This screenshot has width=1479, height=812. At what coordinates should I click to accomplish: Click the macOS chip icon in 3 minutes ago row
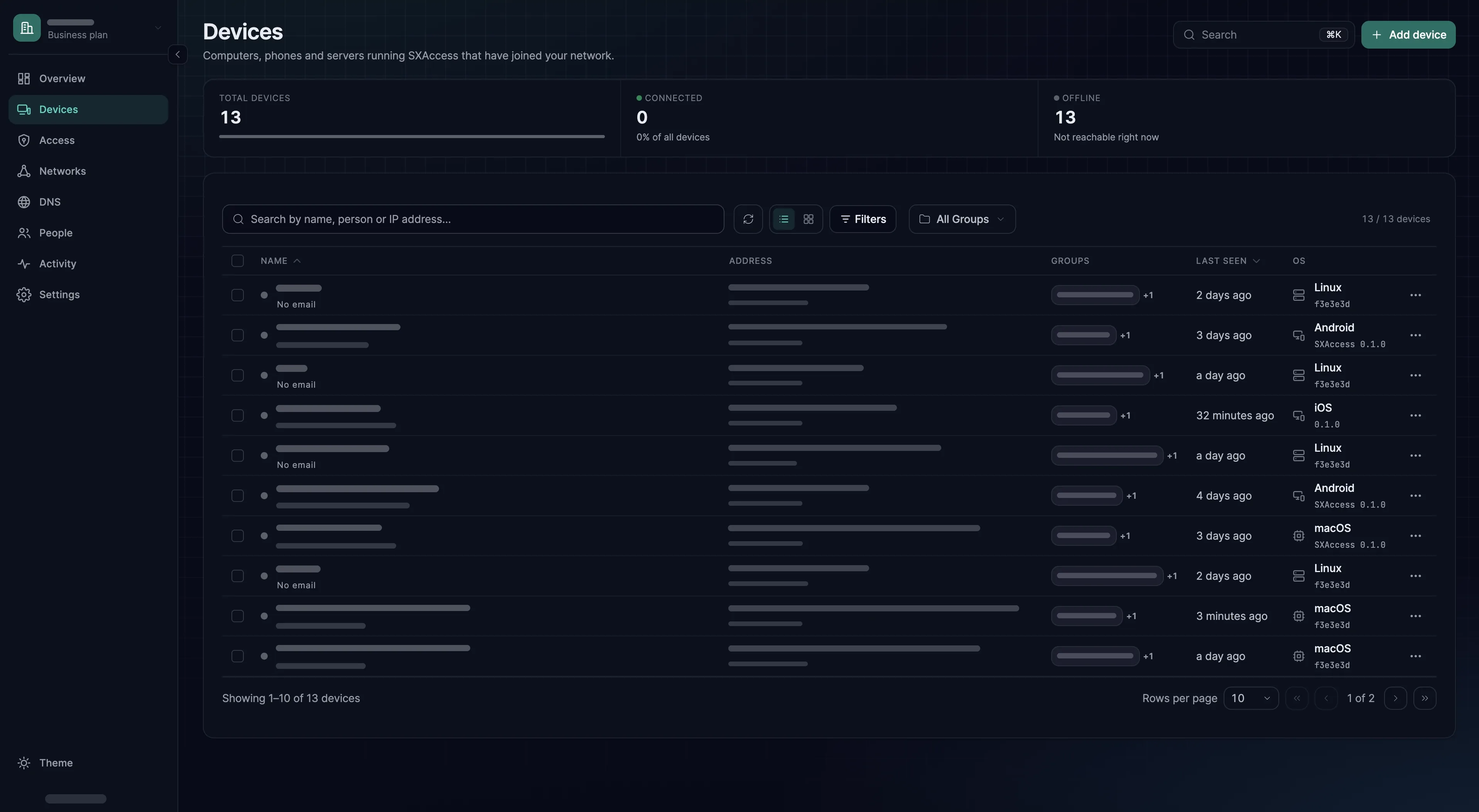pos(1298,616)
